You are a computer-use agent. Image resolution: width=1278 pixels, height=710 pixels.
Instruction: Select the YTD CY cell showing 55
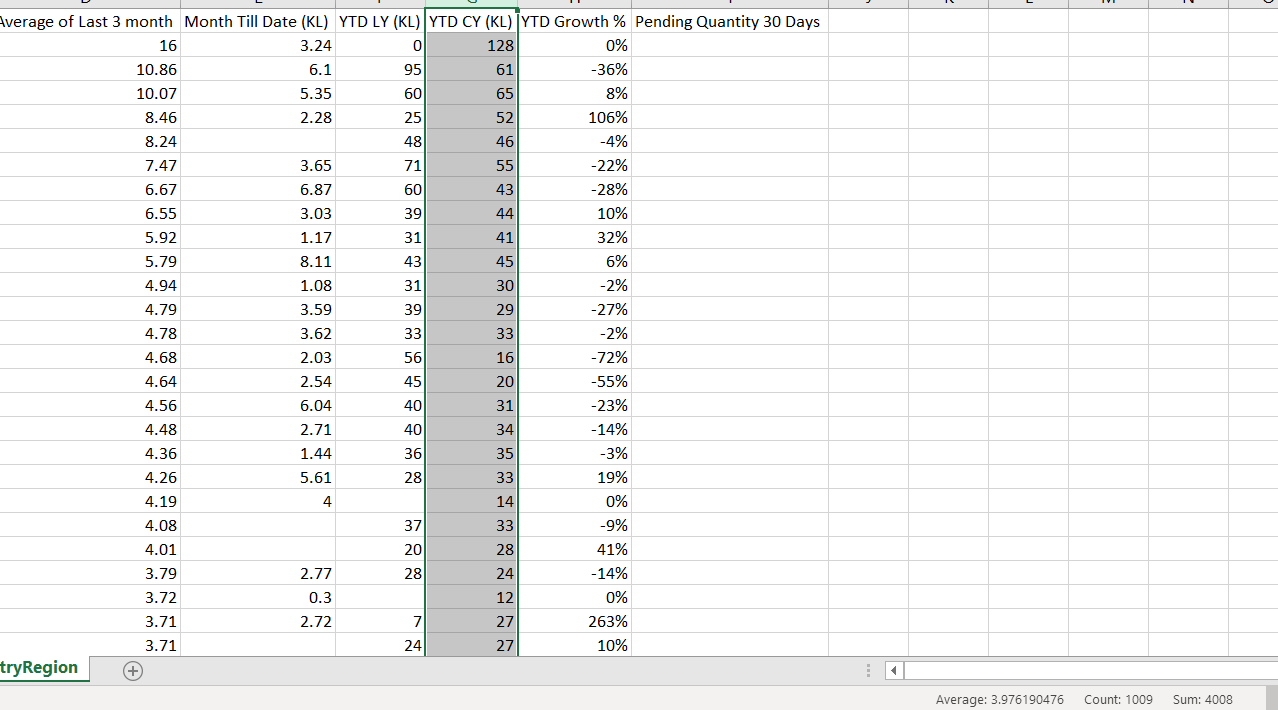tap(471, 165)
